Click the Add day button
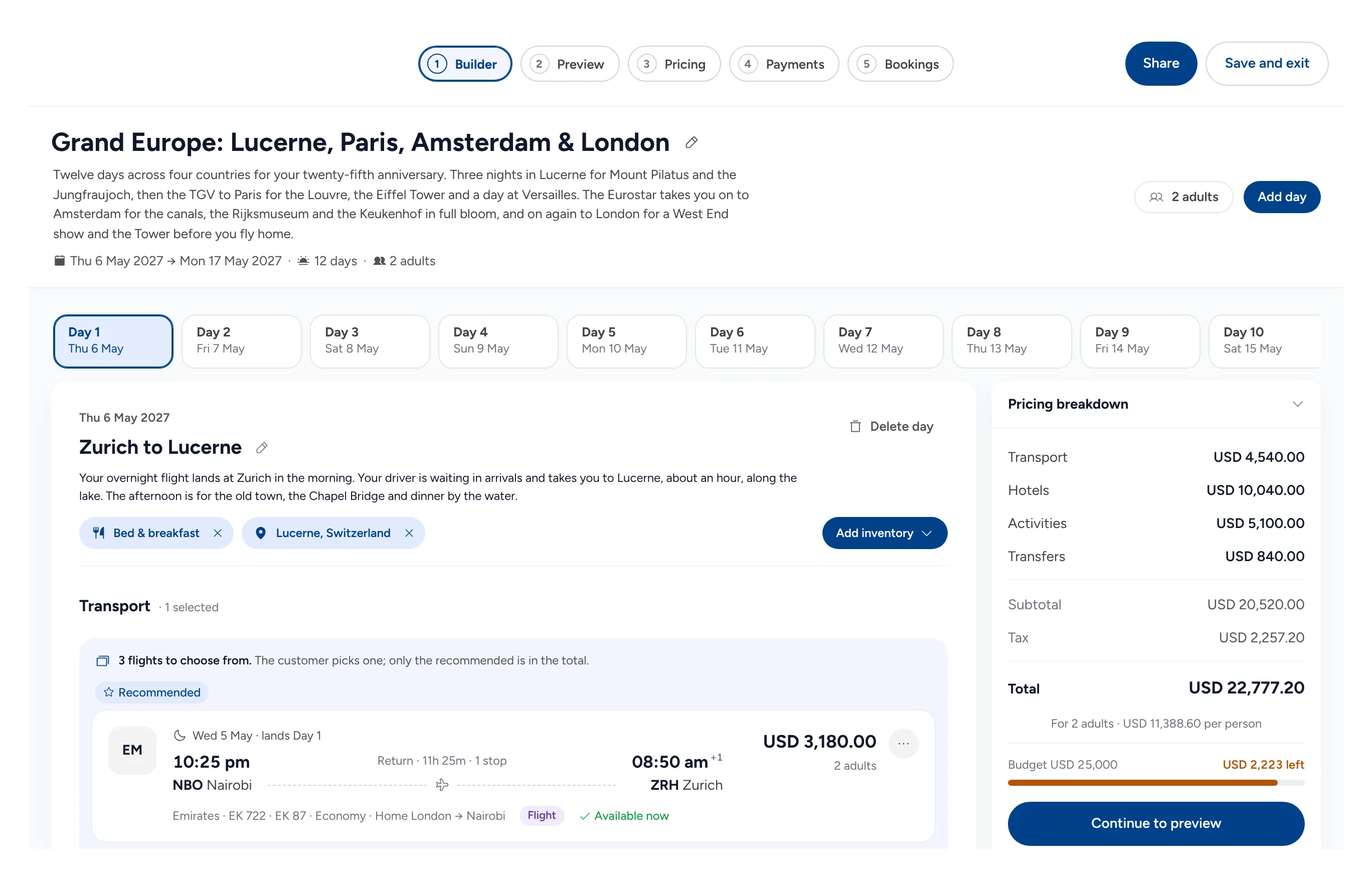The image size is (1372, 877). tap(1281, 197)
